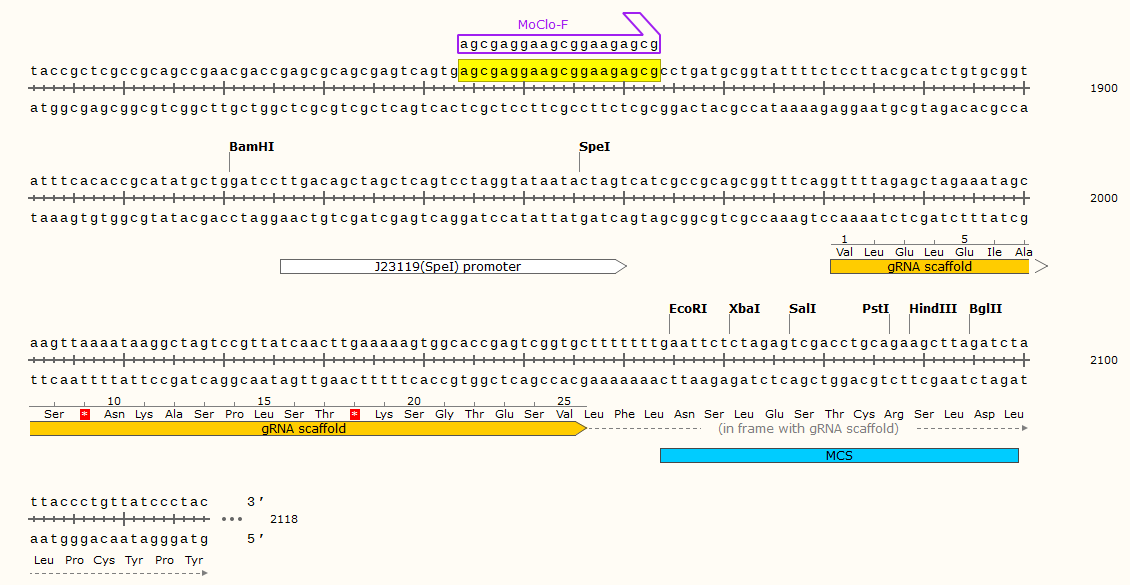Select the gRNA scaffold feature beside the promoter
Image resolution: width=1130 pixels, height=585 pixels.
click(929, 267)
